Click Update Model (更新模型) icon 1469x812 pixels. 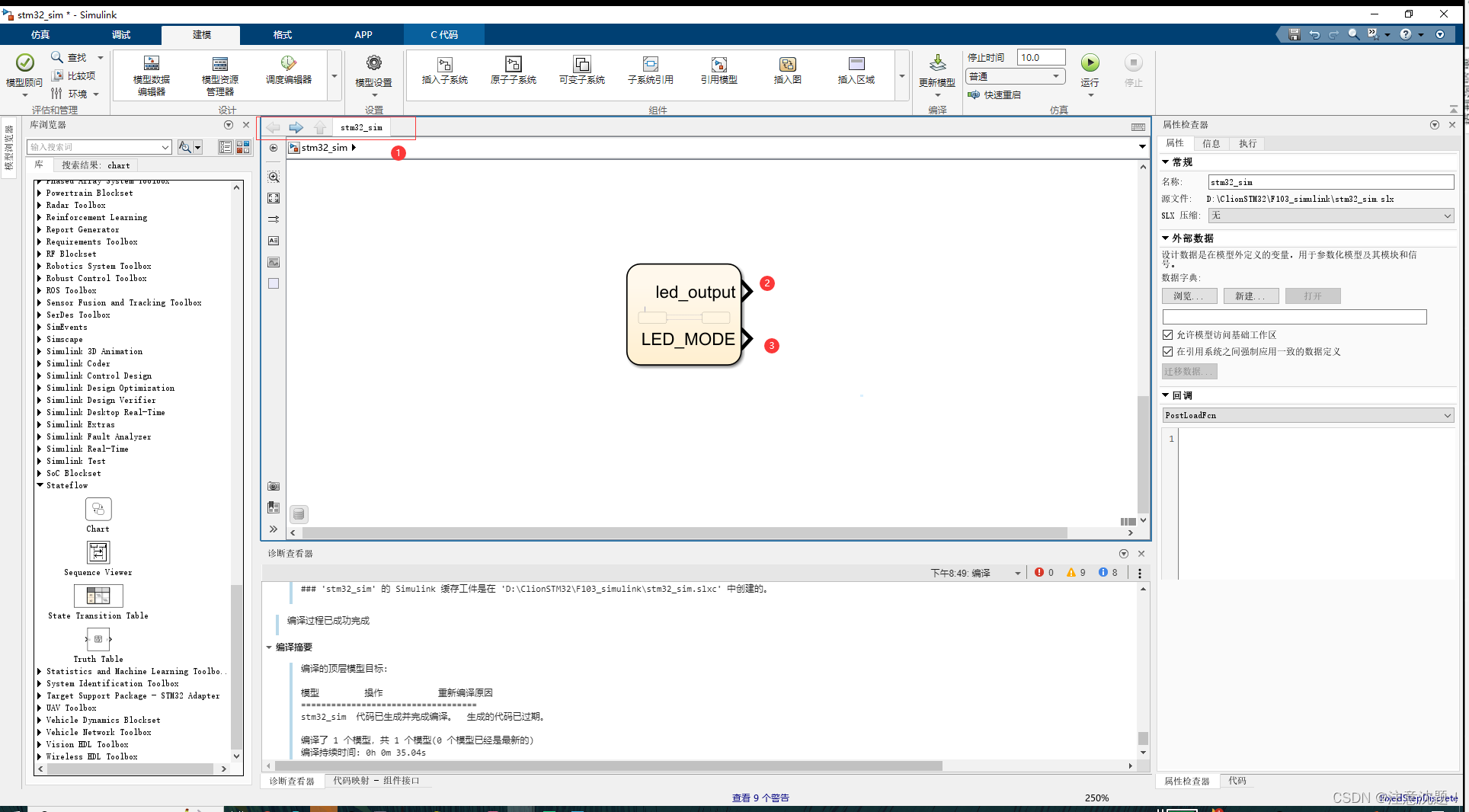[x=937, y=62]
